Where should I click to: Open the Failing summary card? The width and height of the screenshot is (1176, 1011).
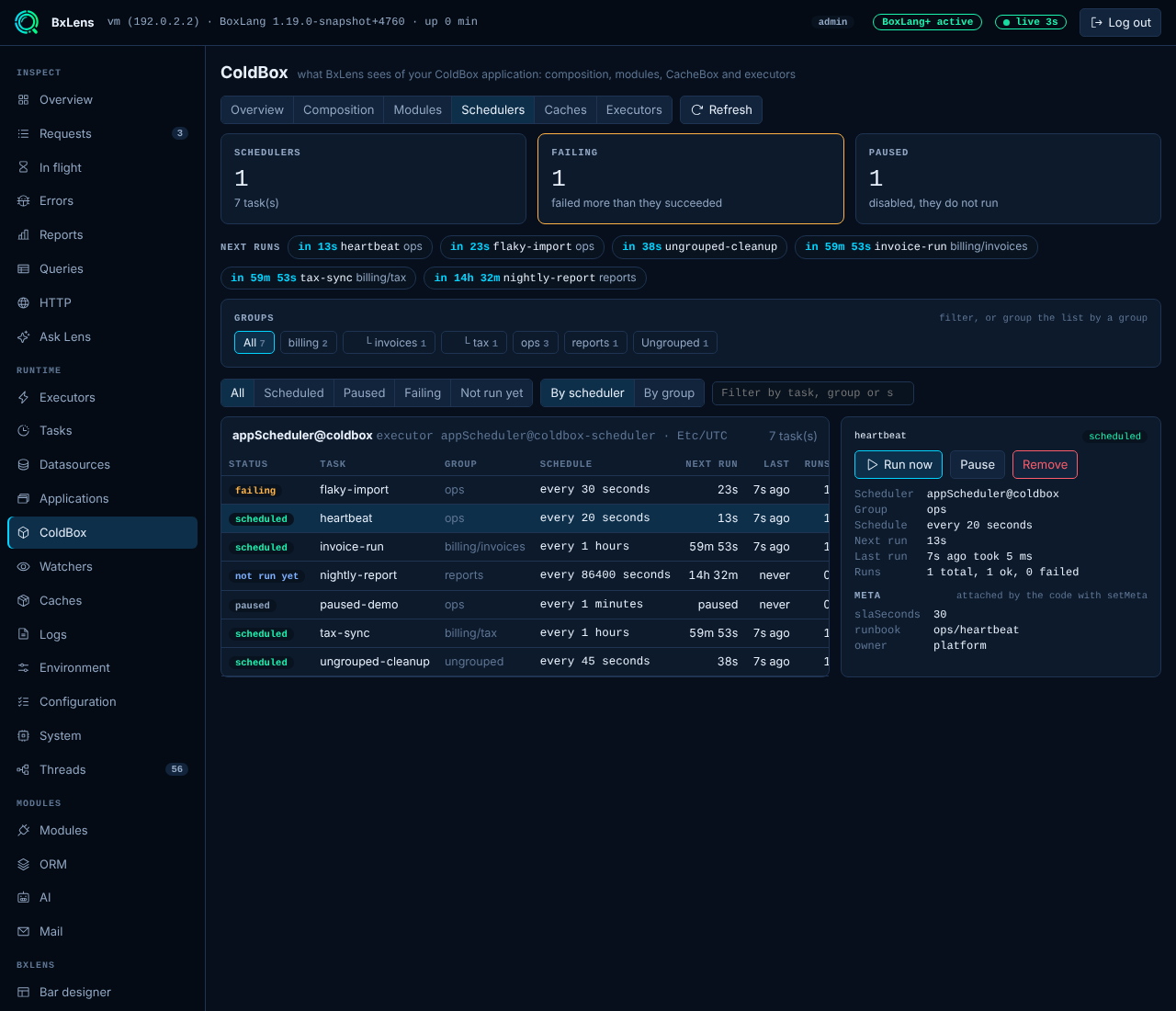point(690,178)
